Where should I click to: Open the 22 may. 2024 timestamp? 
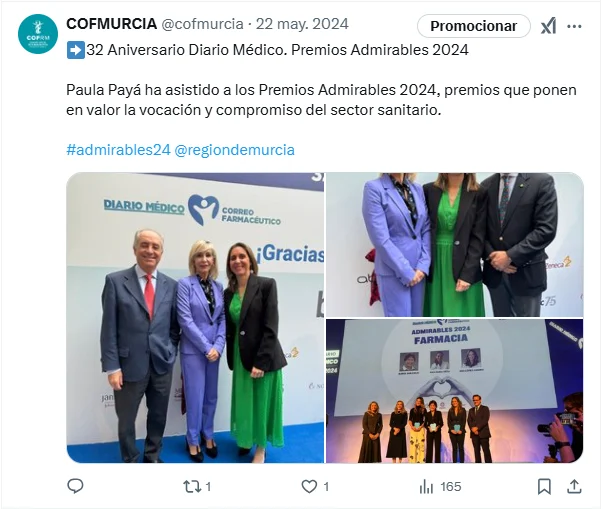tap(302, 24)
